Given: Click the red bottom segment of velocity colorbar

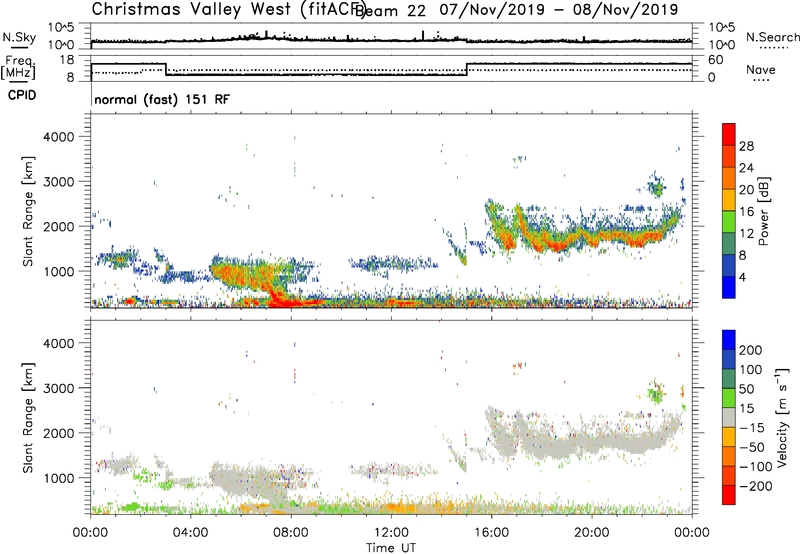Looking at the screenshot, I should pos(729,495).
